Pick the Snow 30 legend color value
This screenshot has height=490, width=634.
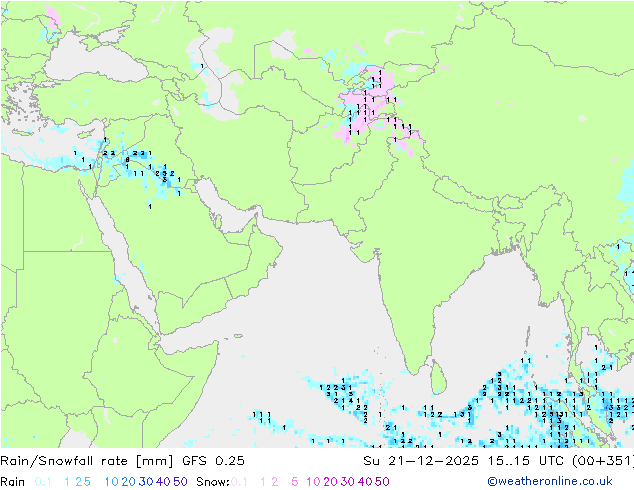point(348,482)
